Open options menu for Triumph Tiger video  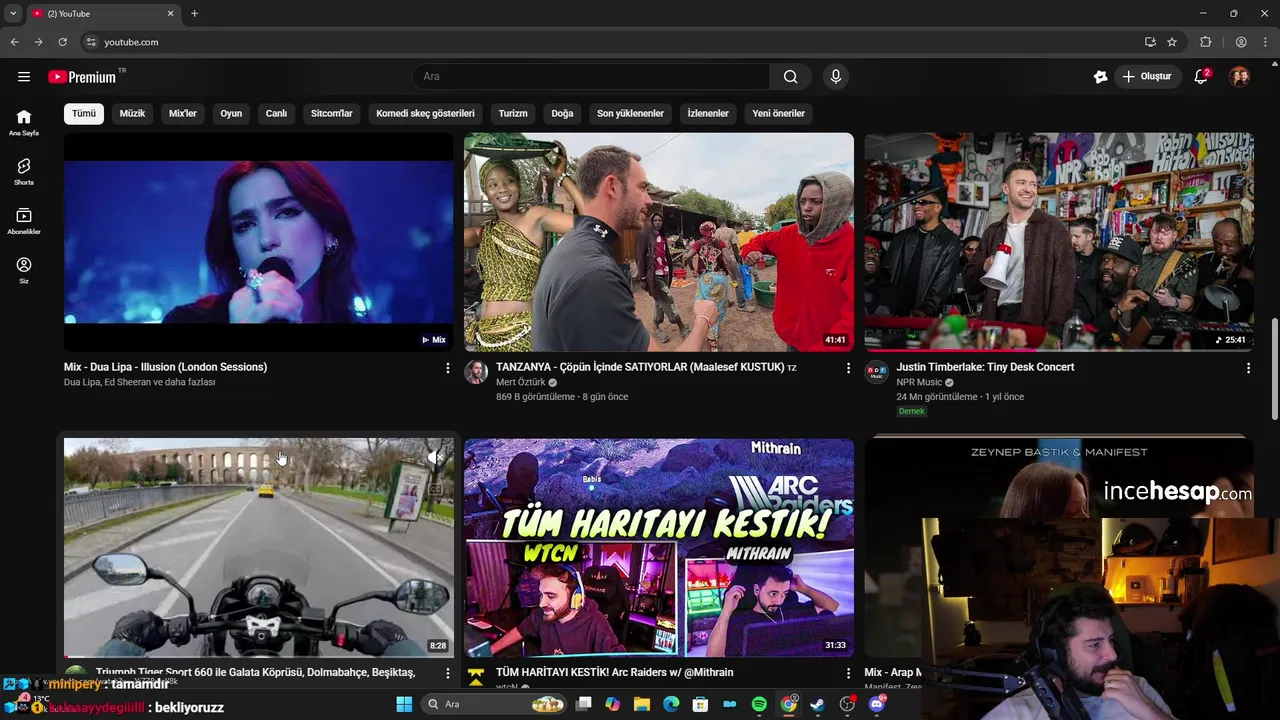point(447,674)
